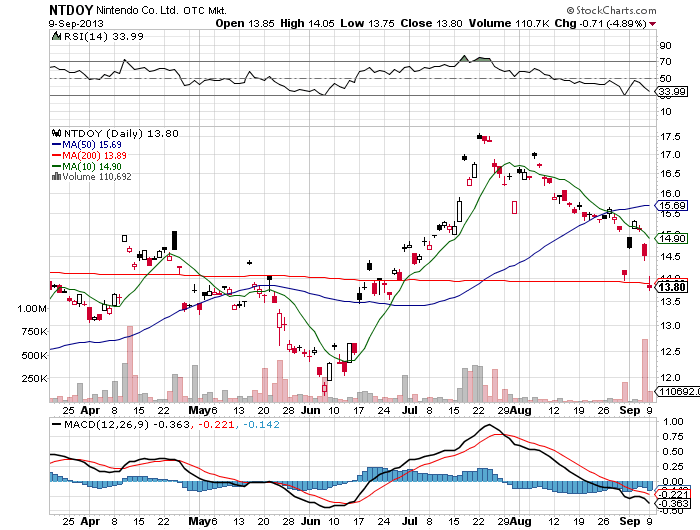Click the bold 13.80 last-price tag
The height and width of the screenshot is (530, 700).
tap(672, 287)
